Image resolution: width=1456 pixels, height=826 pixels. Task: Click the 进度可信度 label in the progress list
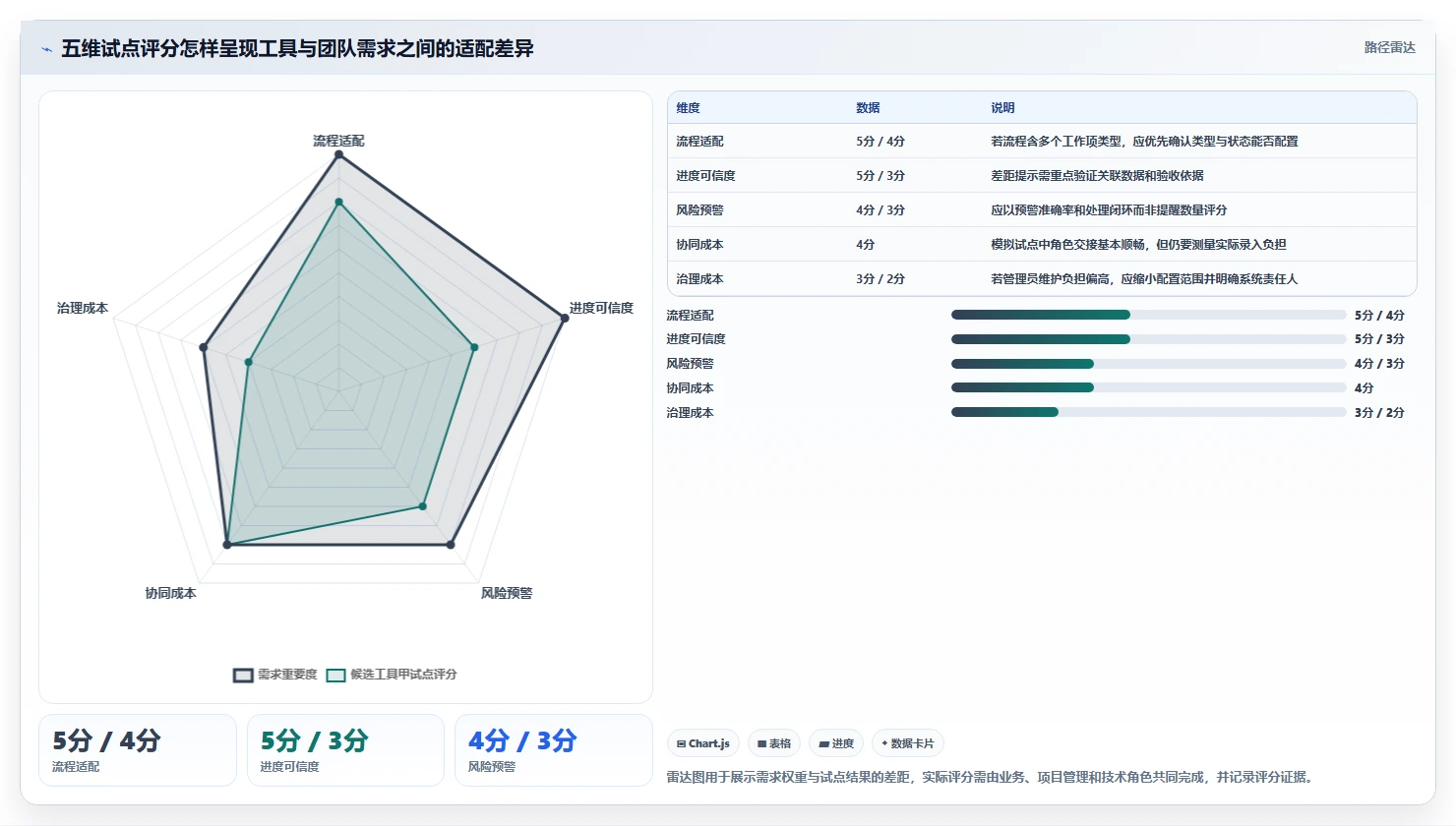click(x=696, y=339)
